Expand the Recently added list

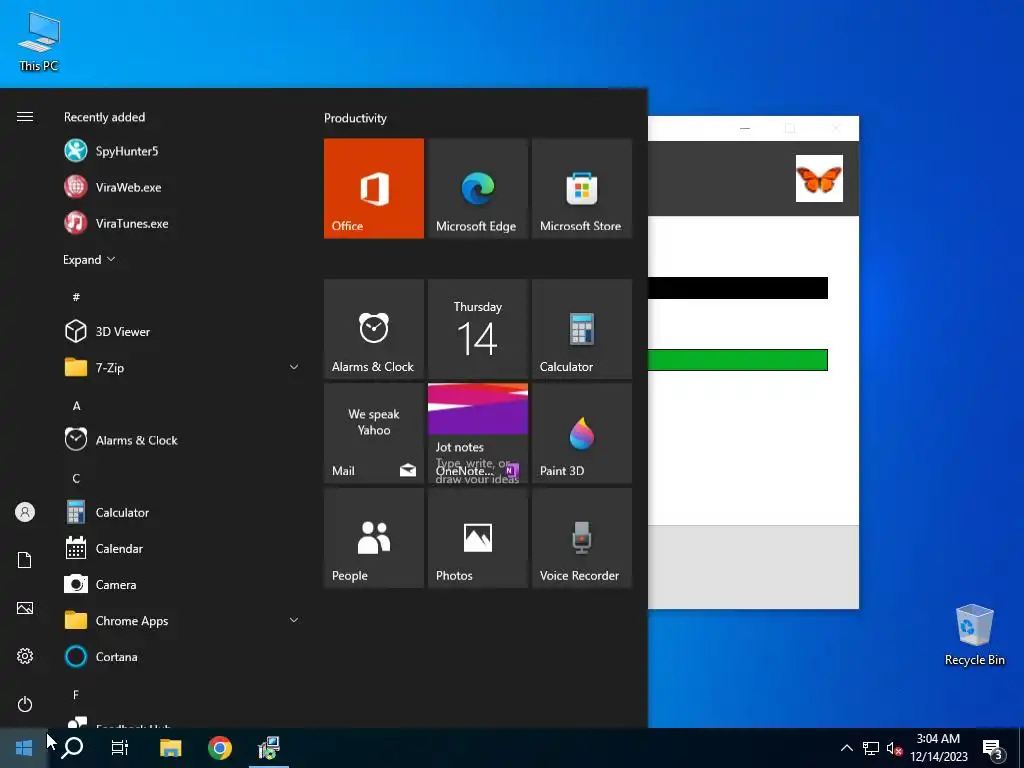click(x=89, y=259)
